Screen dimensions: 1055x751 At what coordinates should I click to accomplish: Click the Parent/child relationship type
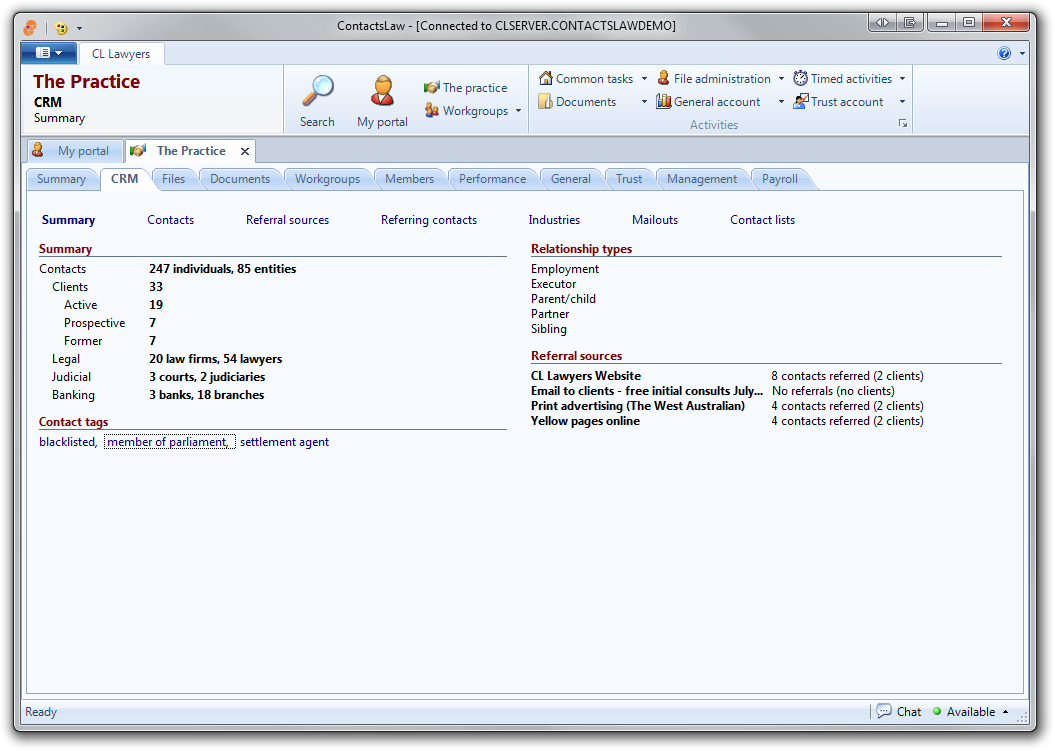tap(563, 299)
